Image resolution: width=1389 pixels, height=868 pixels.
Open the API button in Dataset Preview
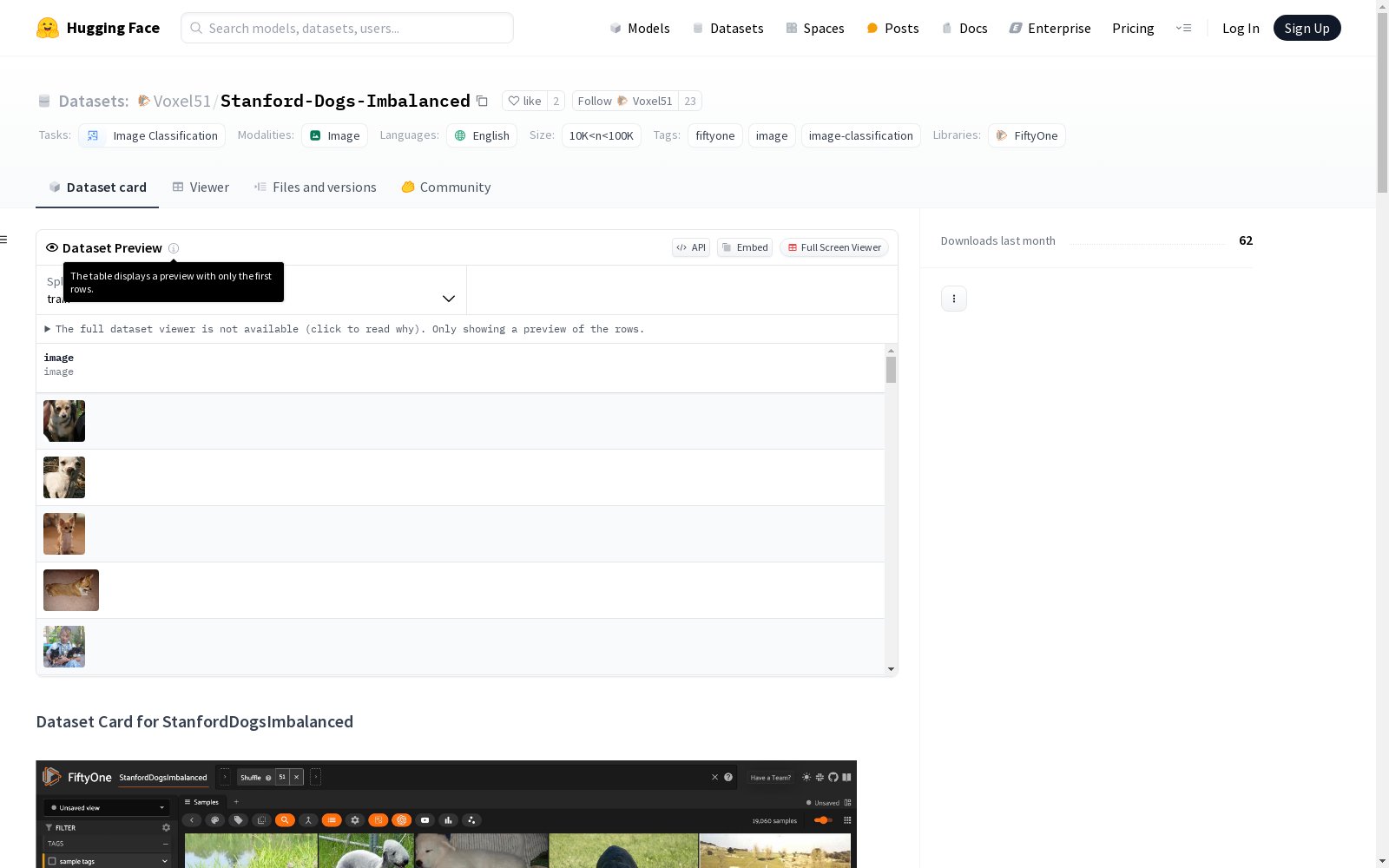[x=691, y=247]
